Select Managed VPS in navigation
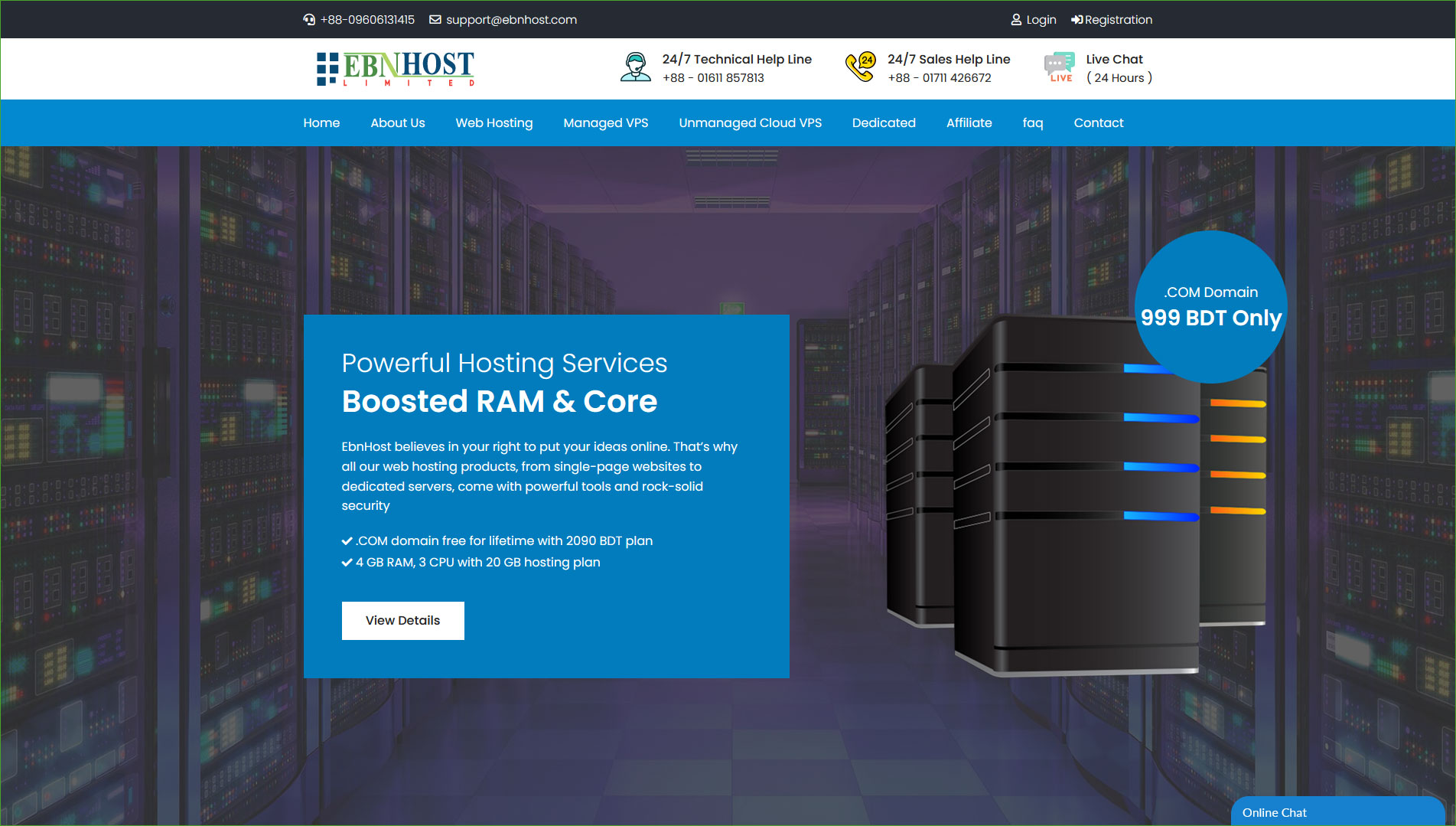Viewport: 1456px width, 826px height. pos(606,122)
